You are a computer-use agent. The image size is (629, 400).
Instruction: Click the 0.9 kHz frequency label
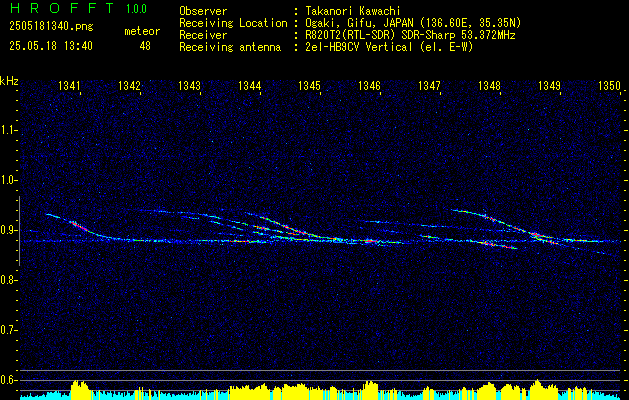click(7, 230)
